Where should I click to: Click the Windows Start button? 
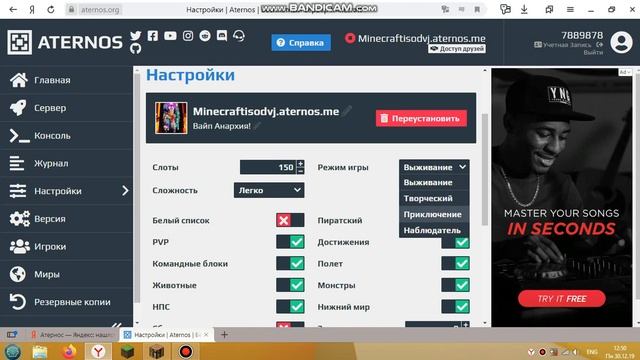click(x=13, y=351)
